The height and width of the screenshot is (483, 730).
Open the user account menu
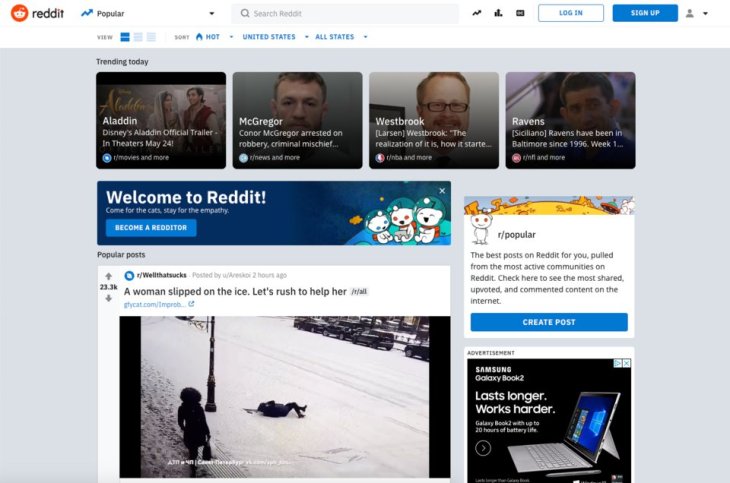click(695, 13)
